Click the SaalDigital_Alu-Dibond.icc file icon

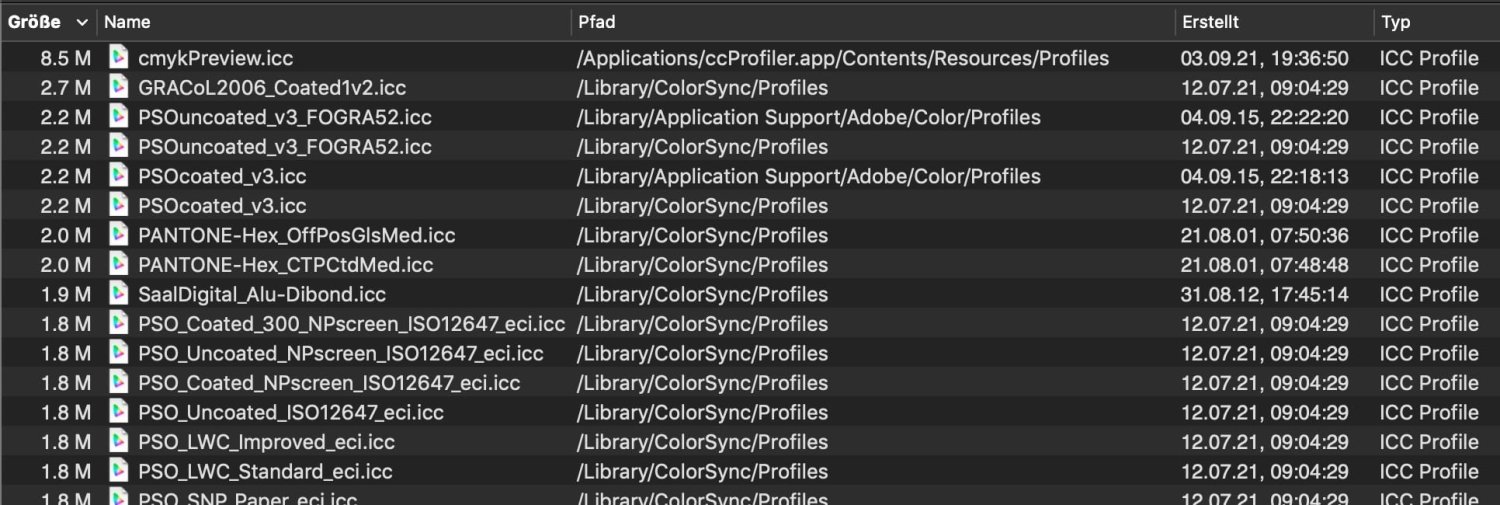(119, 295)
